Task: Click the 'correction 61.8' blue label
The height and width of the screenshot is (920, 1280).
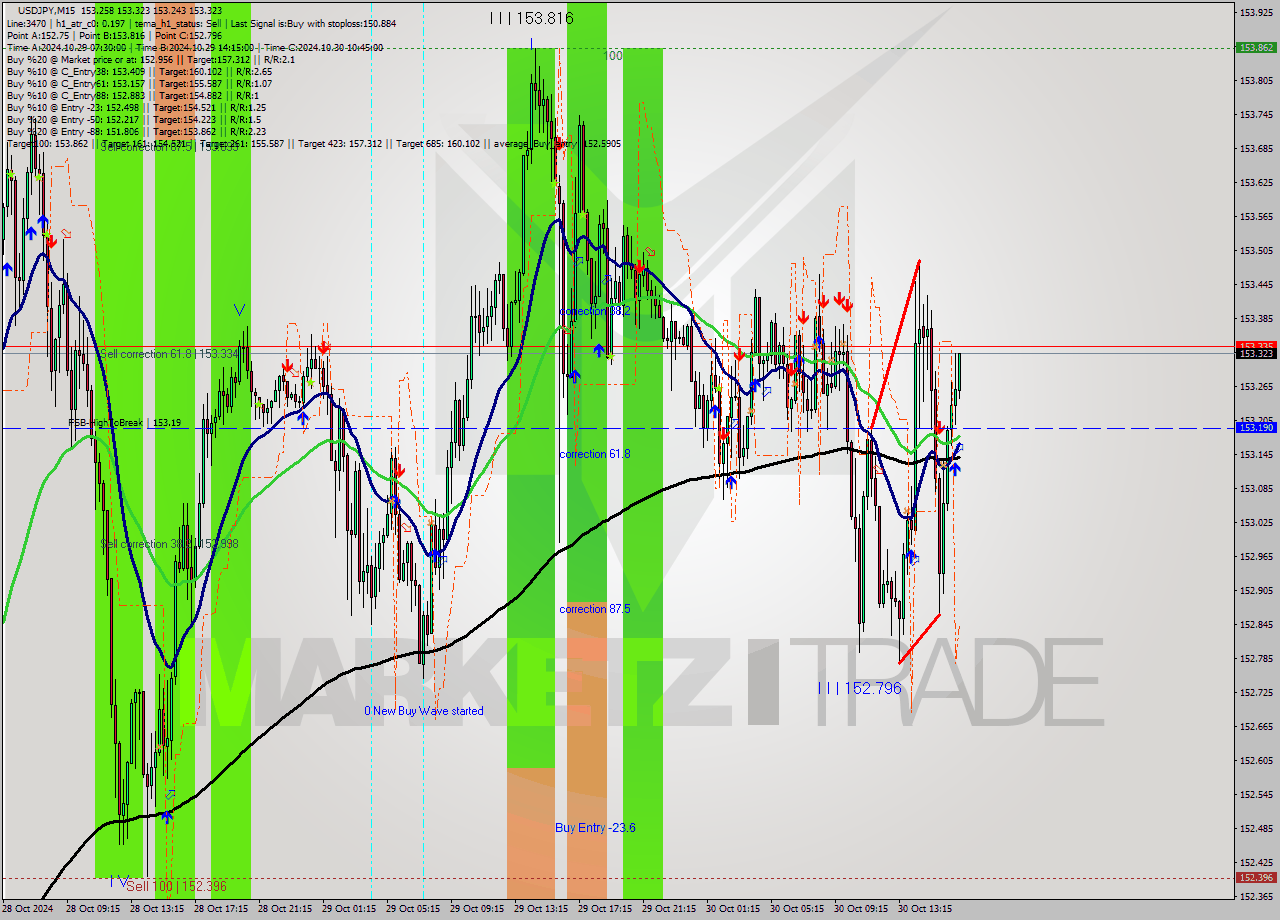Action: pyautogui.click(x=595, y=454)
